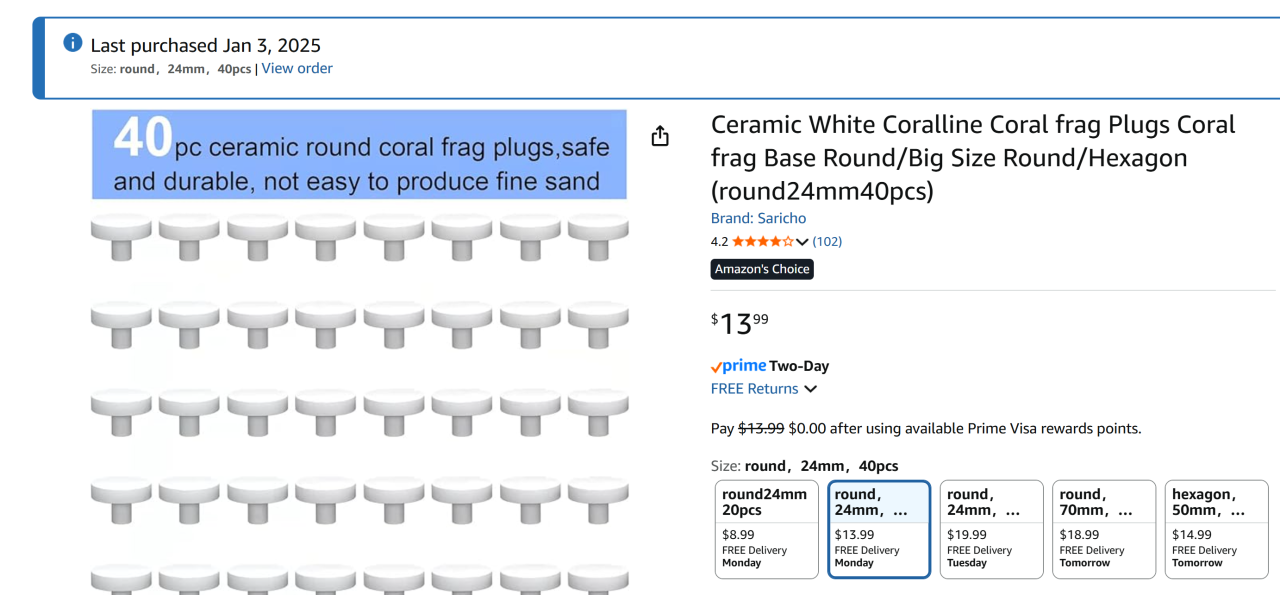This screenshot has height=595, width=1280.
Task: Click the blue info icon in purchase banner
Action: pyautogui.click(x=73, y=43)
